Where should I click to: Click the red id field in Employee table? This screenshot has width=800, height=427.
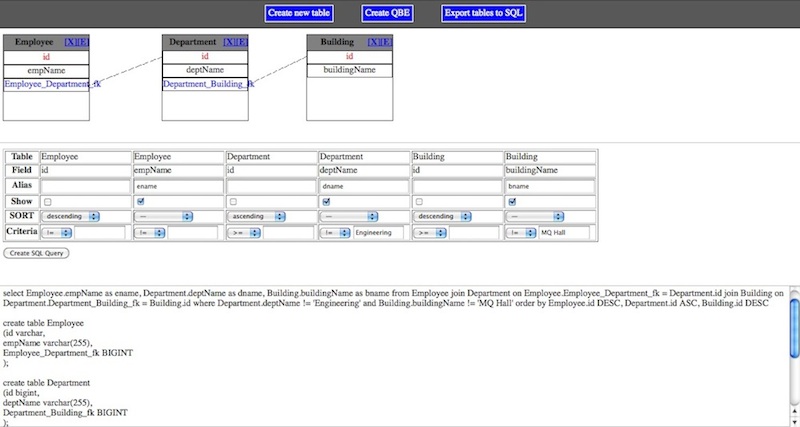pyautogui.click(x=46, y=57)
